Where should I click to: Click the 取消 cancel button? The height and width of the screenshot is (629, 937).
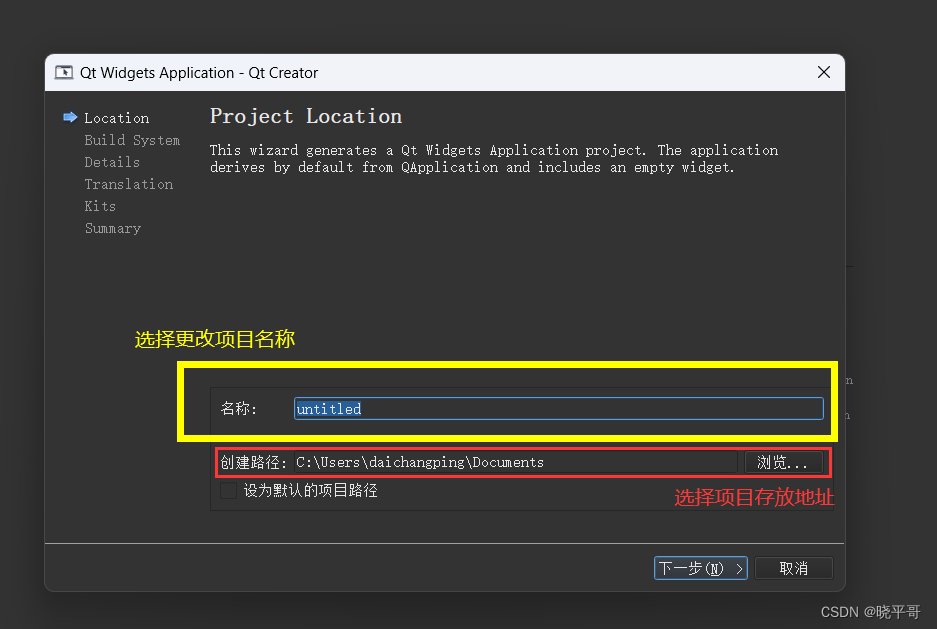click(x=794, y=568)
